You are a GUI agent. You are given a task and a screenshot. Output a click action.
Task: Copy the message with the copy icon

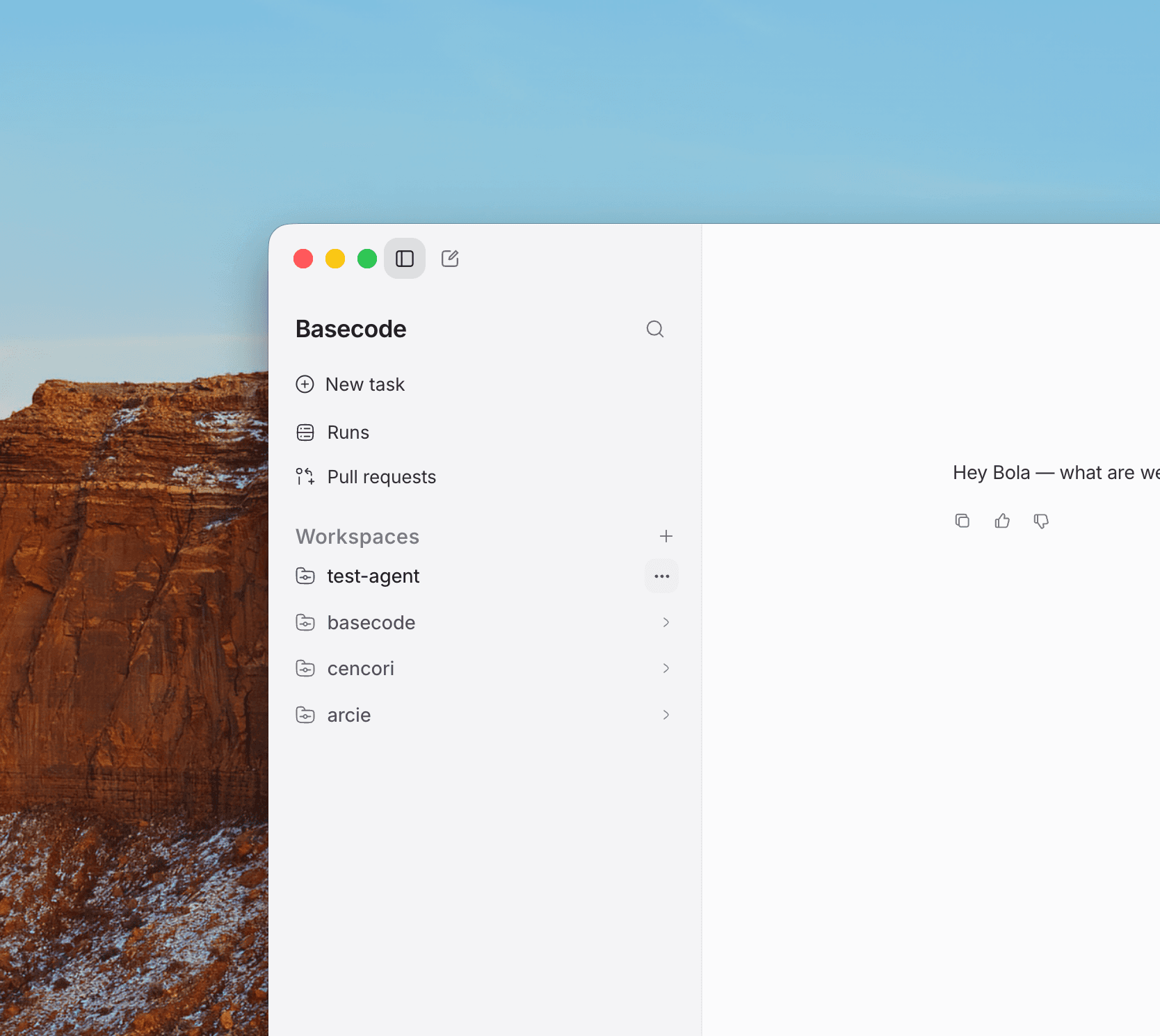[962, 521]
